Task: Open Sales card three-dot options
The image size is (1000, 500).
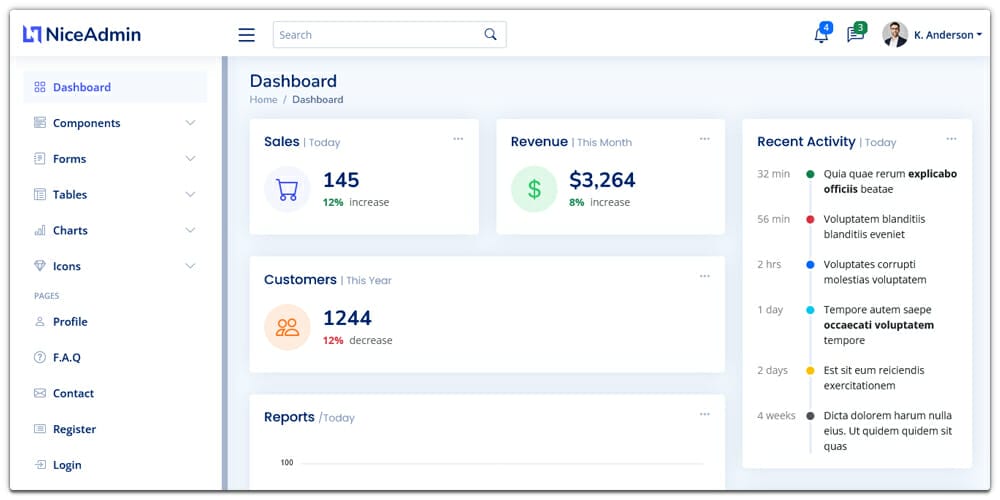Action: pyautogui.click(x=458, y=139)
